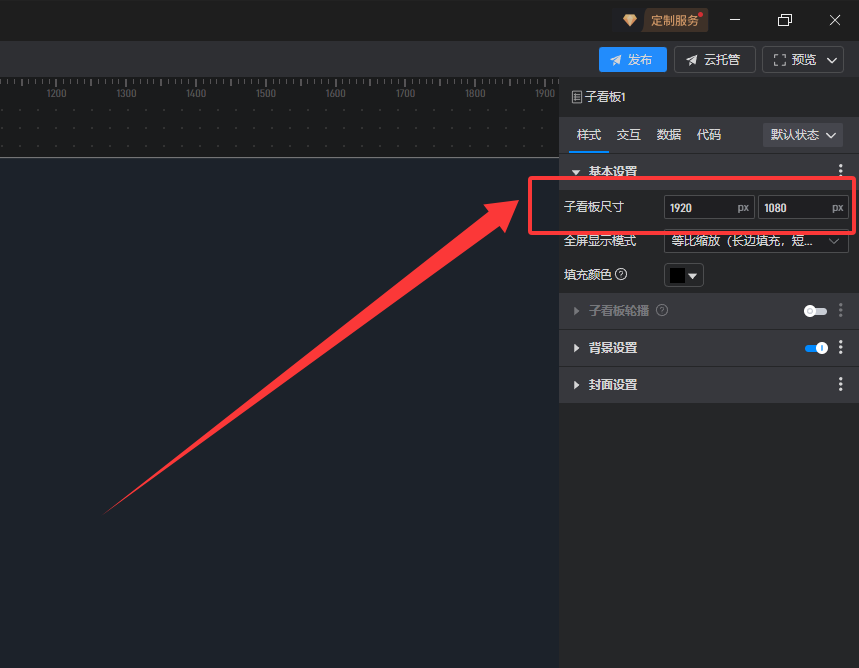This screenshot has height=668, width=859.
Task: Switch to the 数据 tab
Action: click(668, 135)
